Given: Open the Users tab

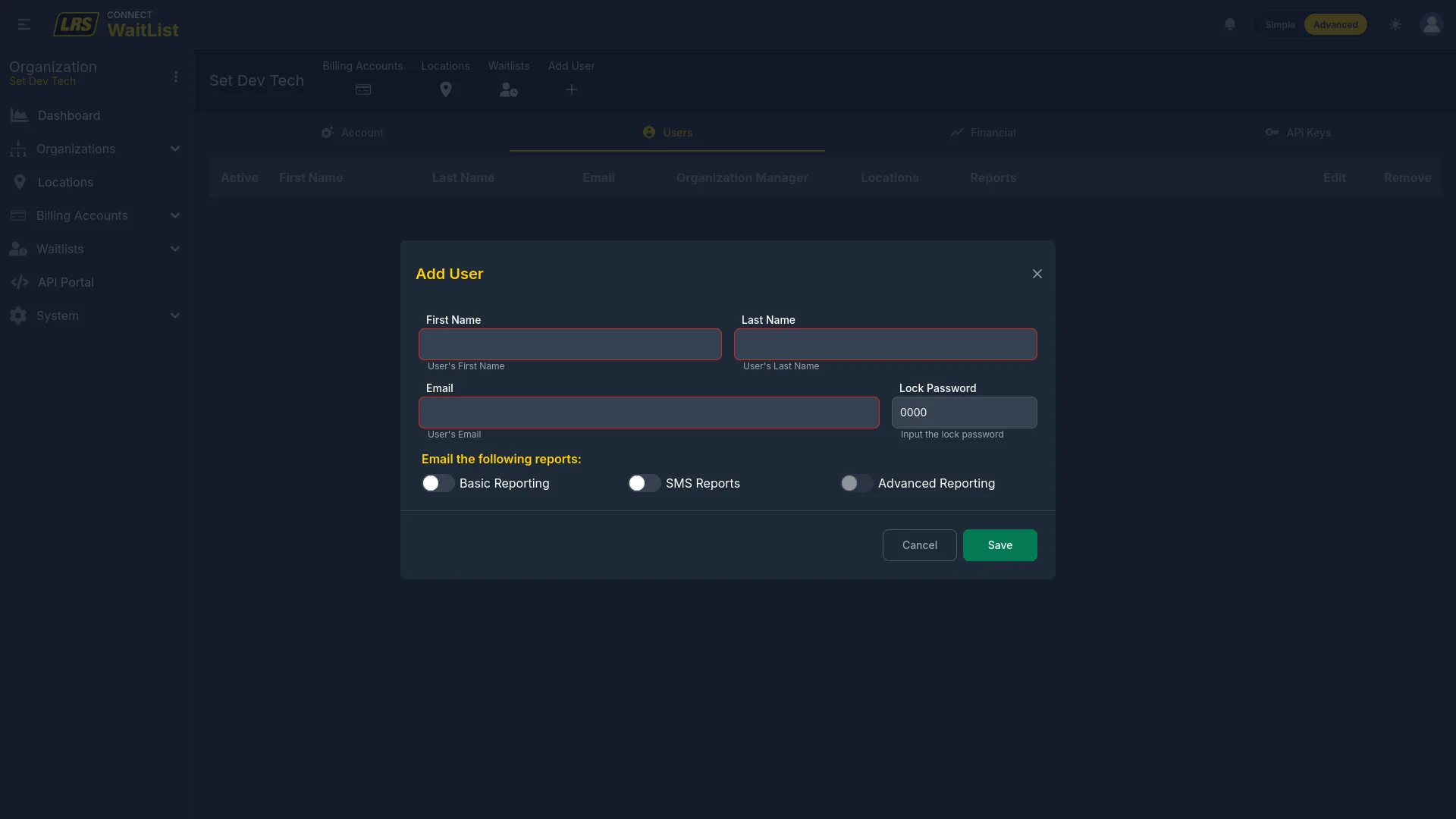Looking at the screenshot, I should point(667,133).
